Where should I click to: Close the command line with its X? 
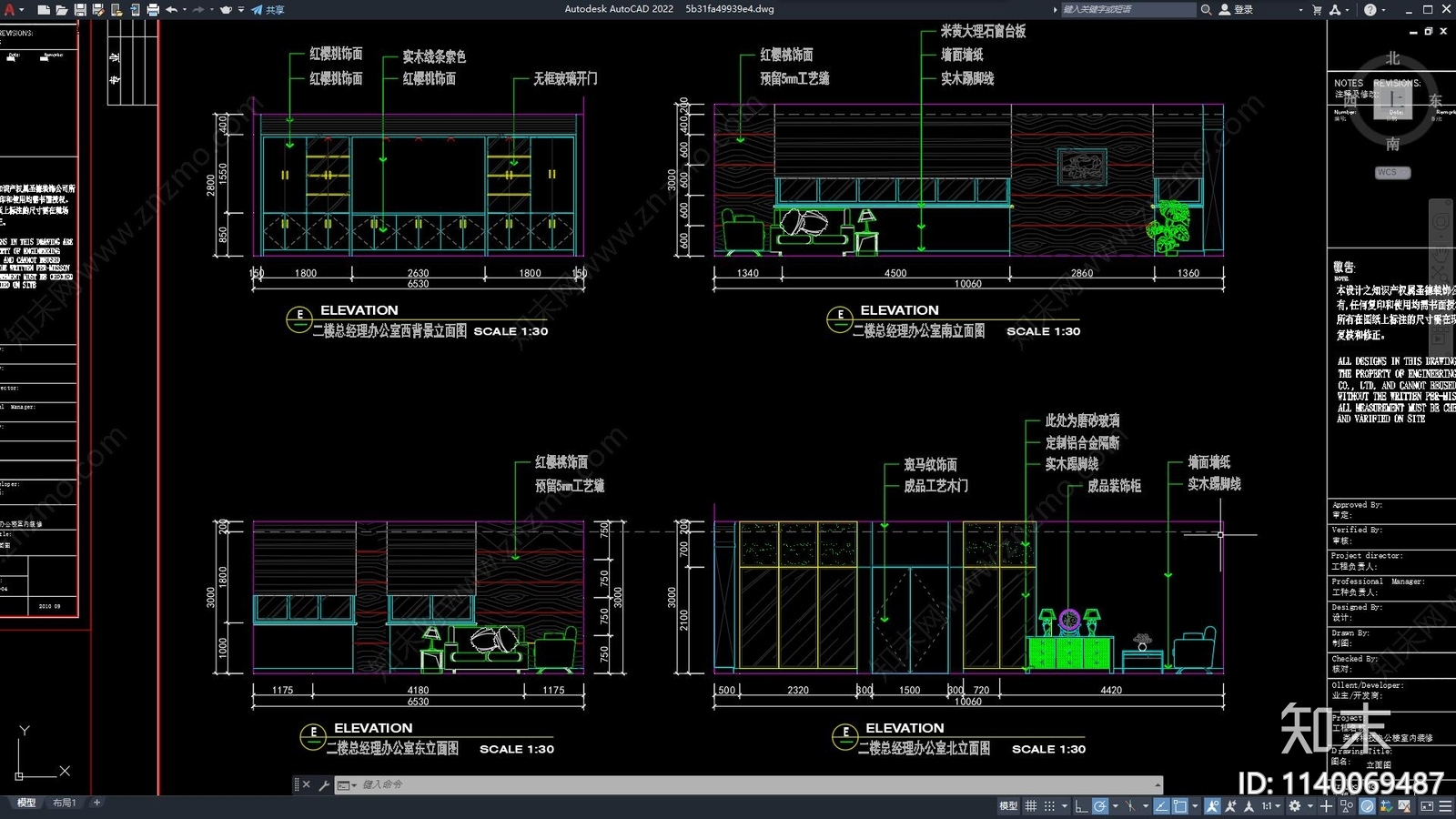(x=306, y=784)
